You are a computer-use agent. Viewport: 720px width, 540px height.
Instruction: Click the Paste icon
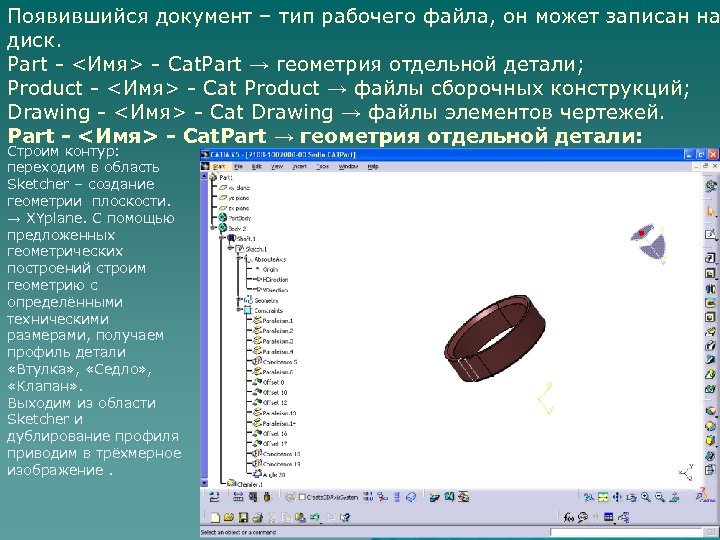pos(300,518)
